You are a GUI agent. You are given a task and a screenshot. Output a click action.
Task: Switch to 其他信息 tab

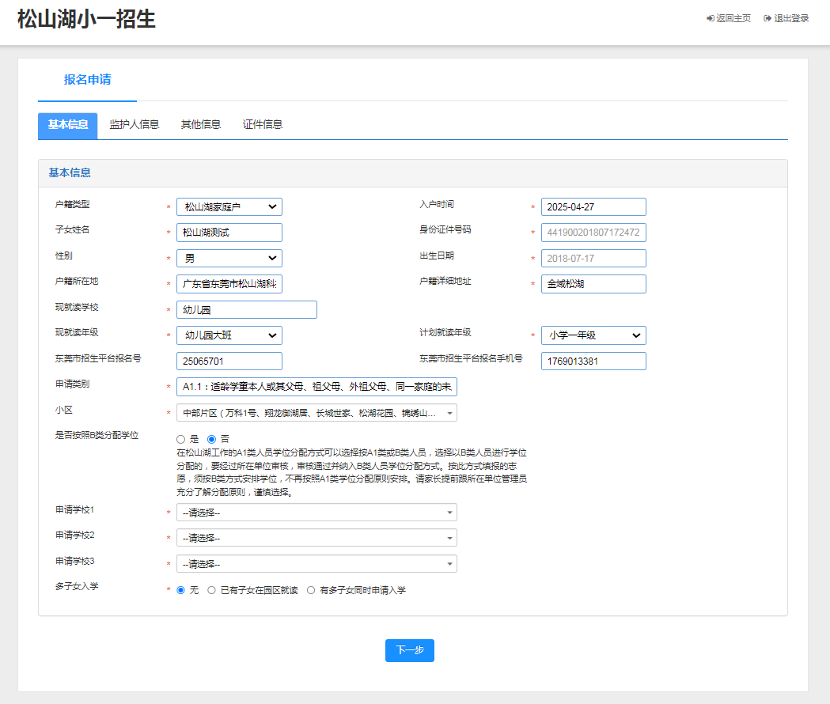pyautogui.click(x=200, y=125)
